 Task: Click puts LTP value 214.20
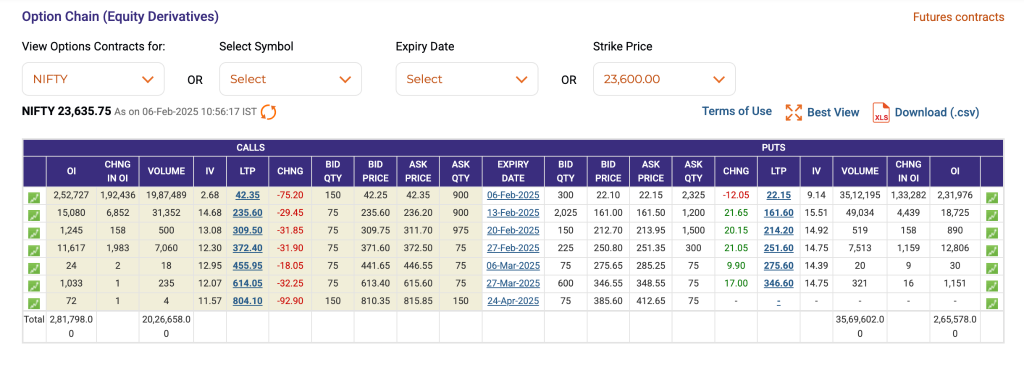pos(779,230)
